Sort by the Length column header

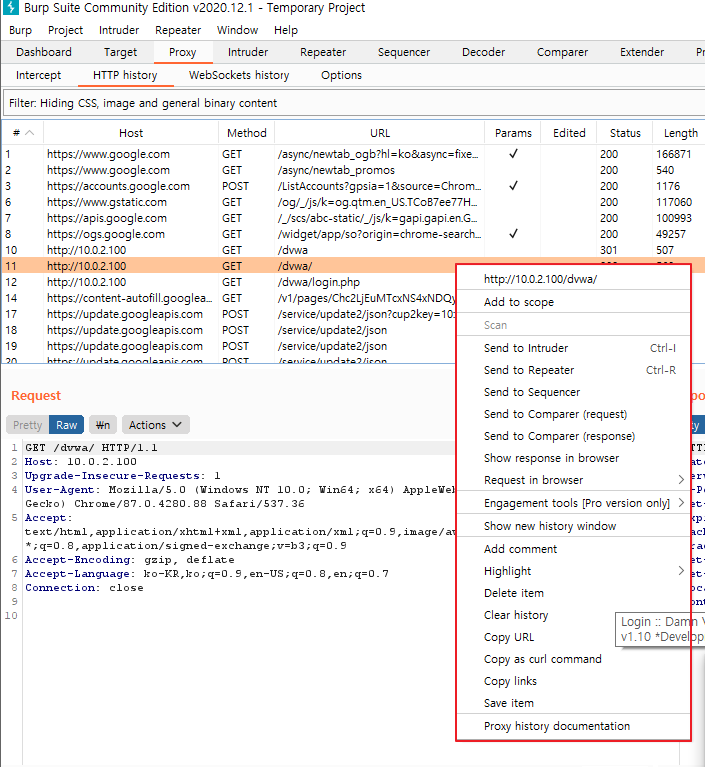(x=680, y=133)
